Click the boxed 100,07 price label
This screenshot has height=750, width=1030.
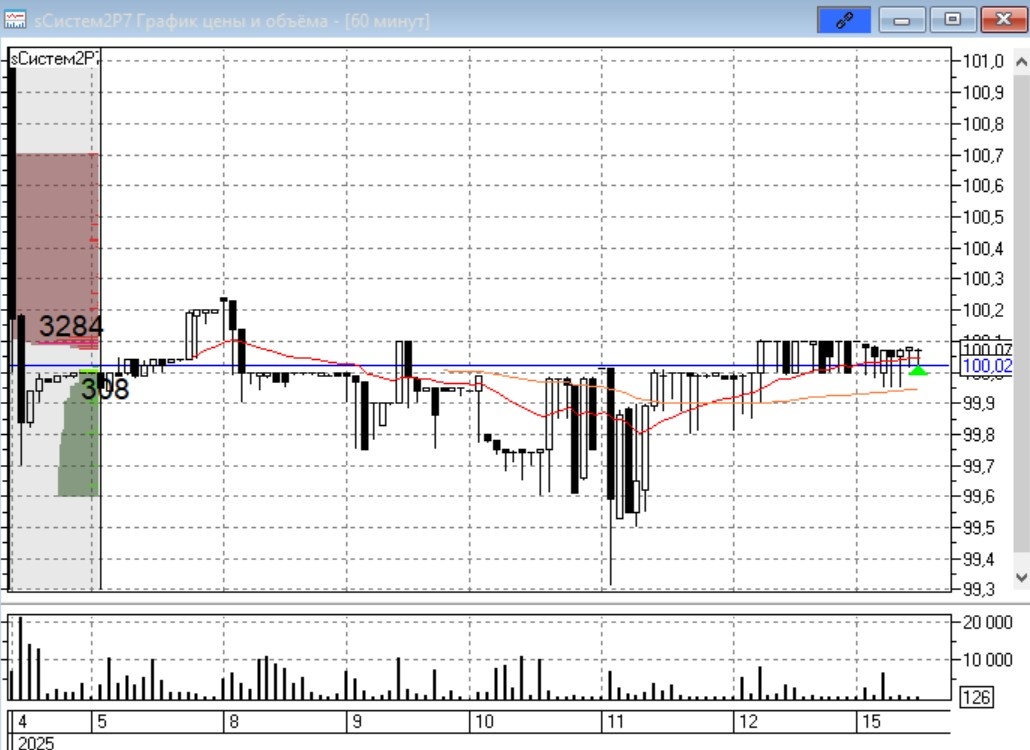coord(987,349)
